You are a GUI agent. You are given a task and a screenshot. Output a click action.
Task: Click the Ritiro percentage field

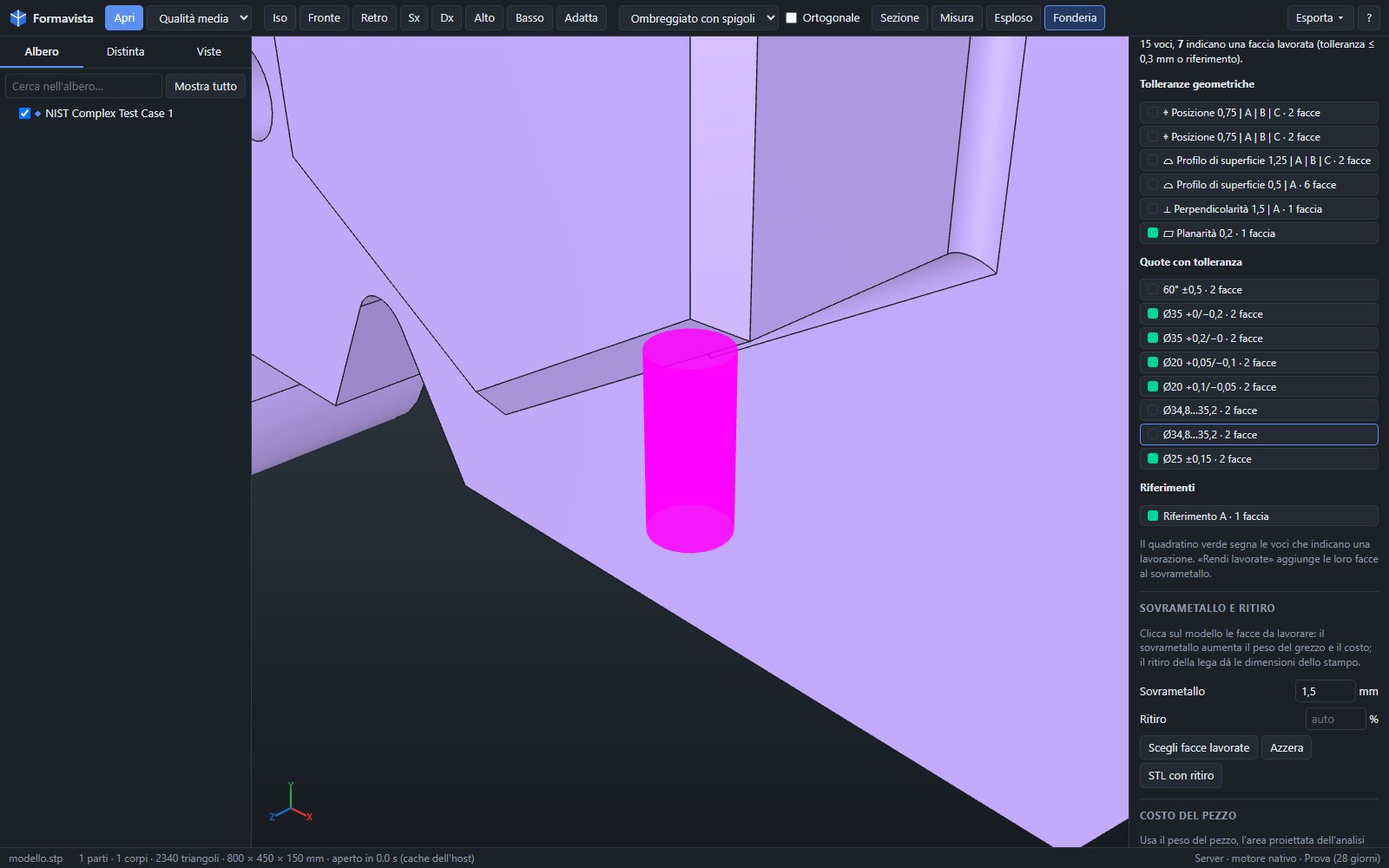[x=1335, y=720]
